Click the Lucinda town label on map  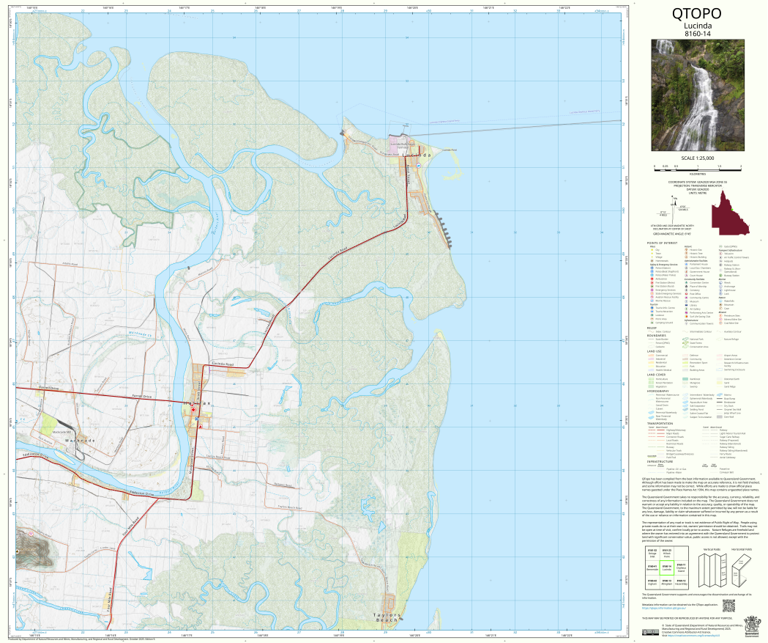click(x=418, y=155)
